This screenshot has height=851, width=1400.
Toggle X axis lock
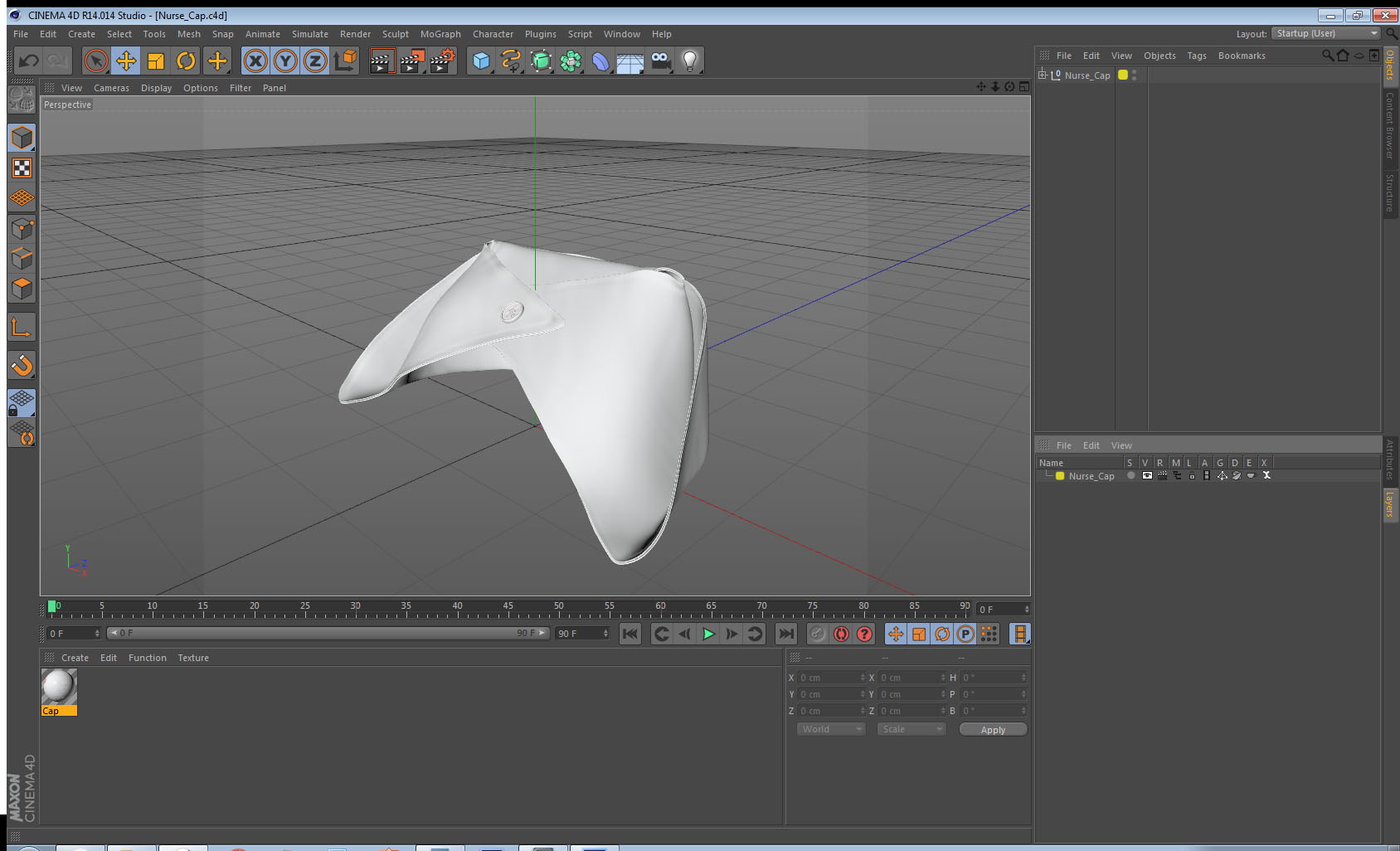coord(255,61)
